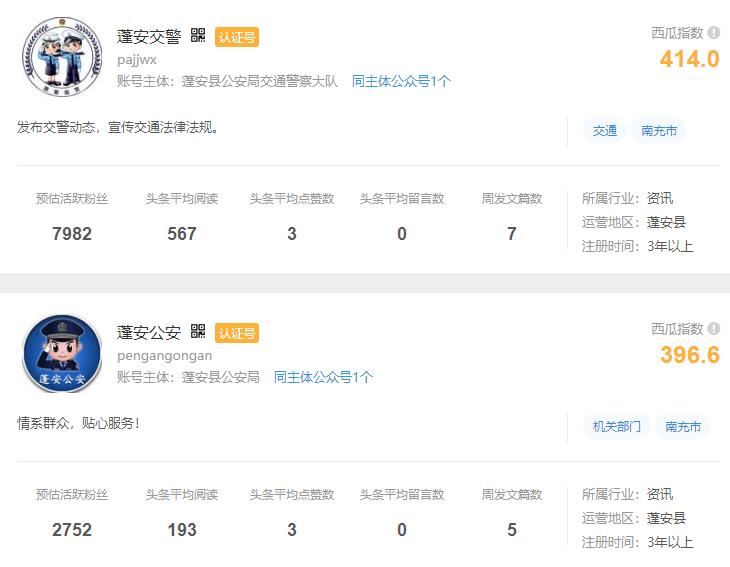View 同主体公众号1个 link under 蓬安公安
This screenshot has height=567, width=730.
click(x=323, y=377)
